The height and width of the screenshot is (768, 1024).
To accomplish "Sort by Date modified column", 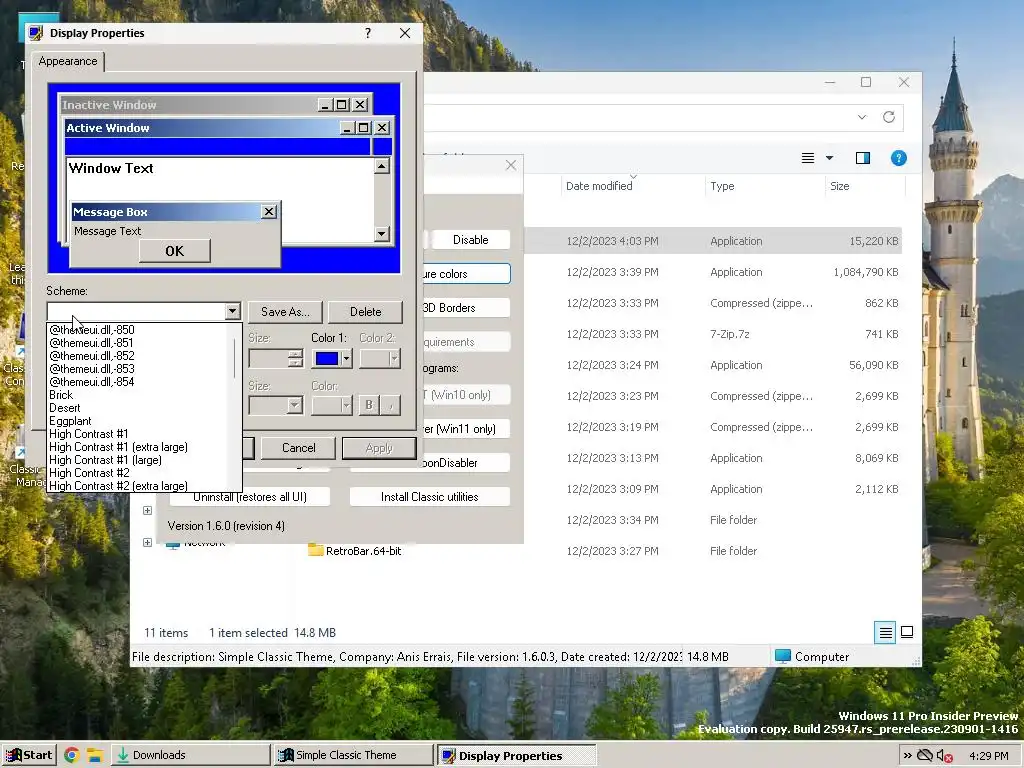I will [x=599, y=186].
